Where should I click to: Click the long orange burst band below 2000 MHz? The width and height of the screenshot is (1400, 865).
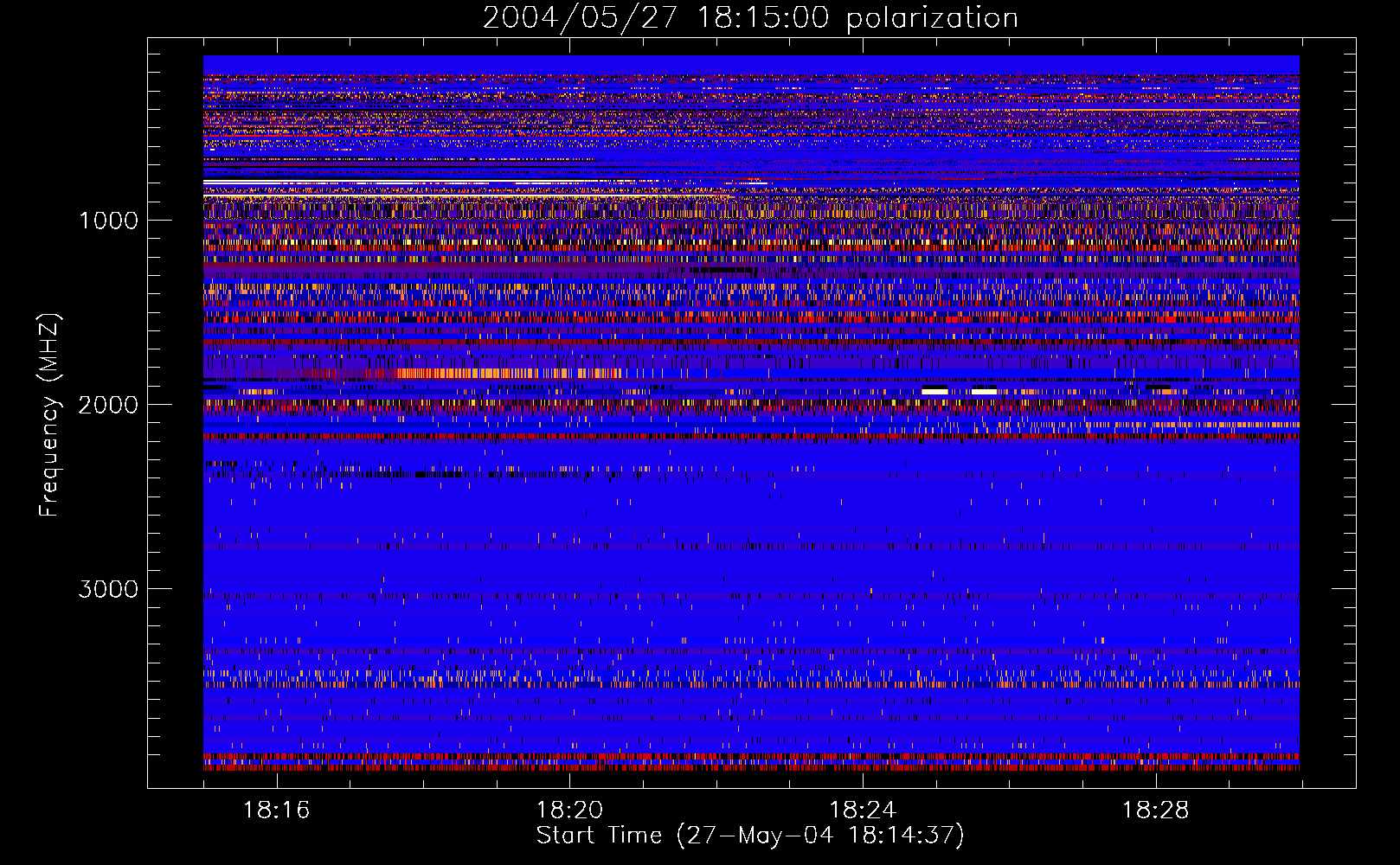(x=509, y=374)
